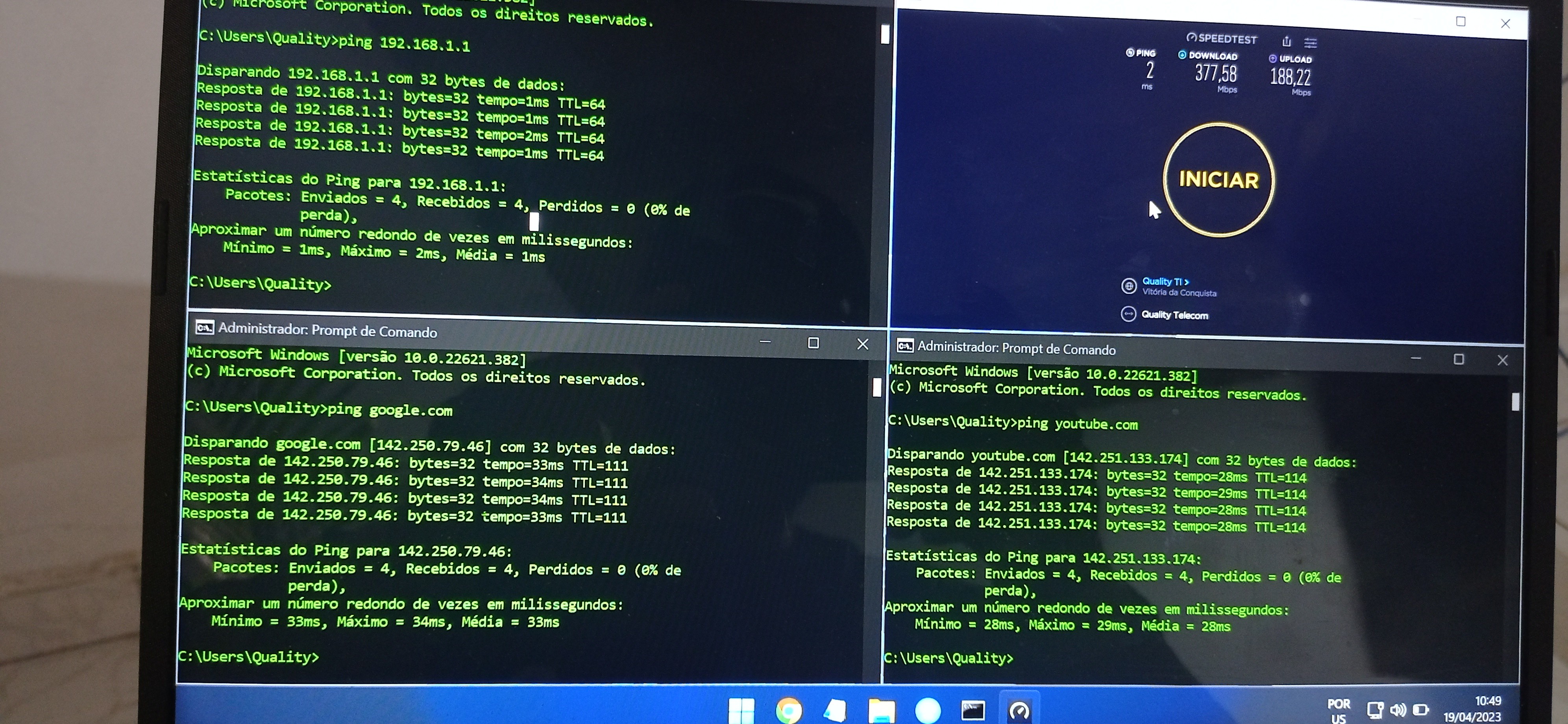
Task: Open the POR US language switcher
Action: pos(1339,710)
